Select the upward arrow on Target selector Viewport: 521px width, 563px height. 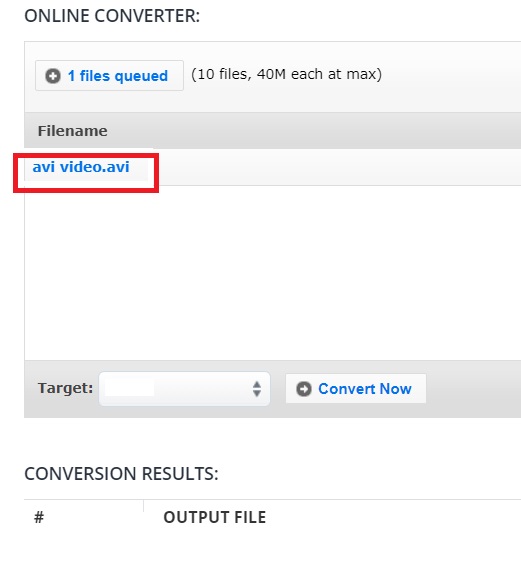[x=257, y=384]
